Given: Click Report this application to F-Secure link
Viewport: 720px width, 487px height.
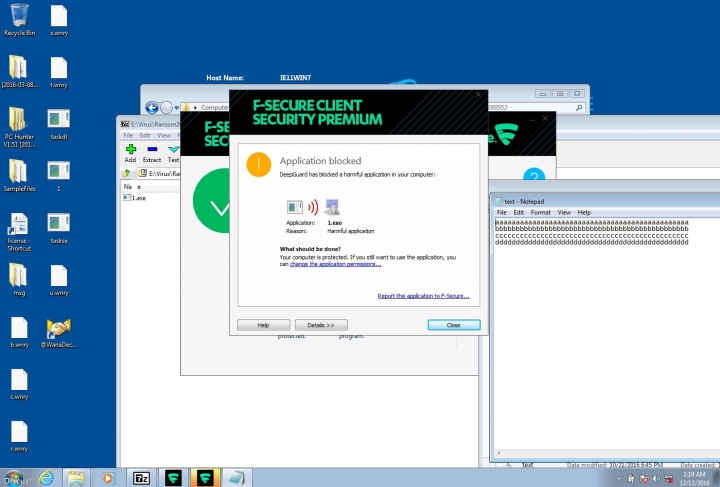Looking at the screenshot, I should pos(423,296).
